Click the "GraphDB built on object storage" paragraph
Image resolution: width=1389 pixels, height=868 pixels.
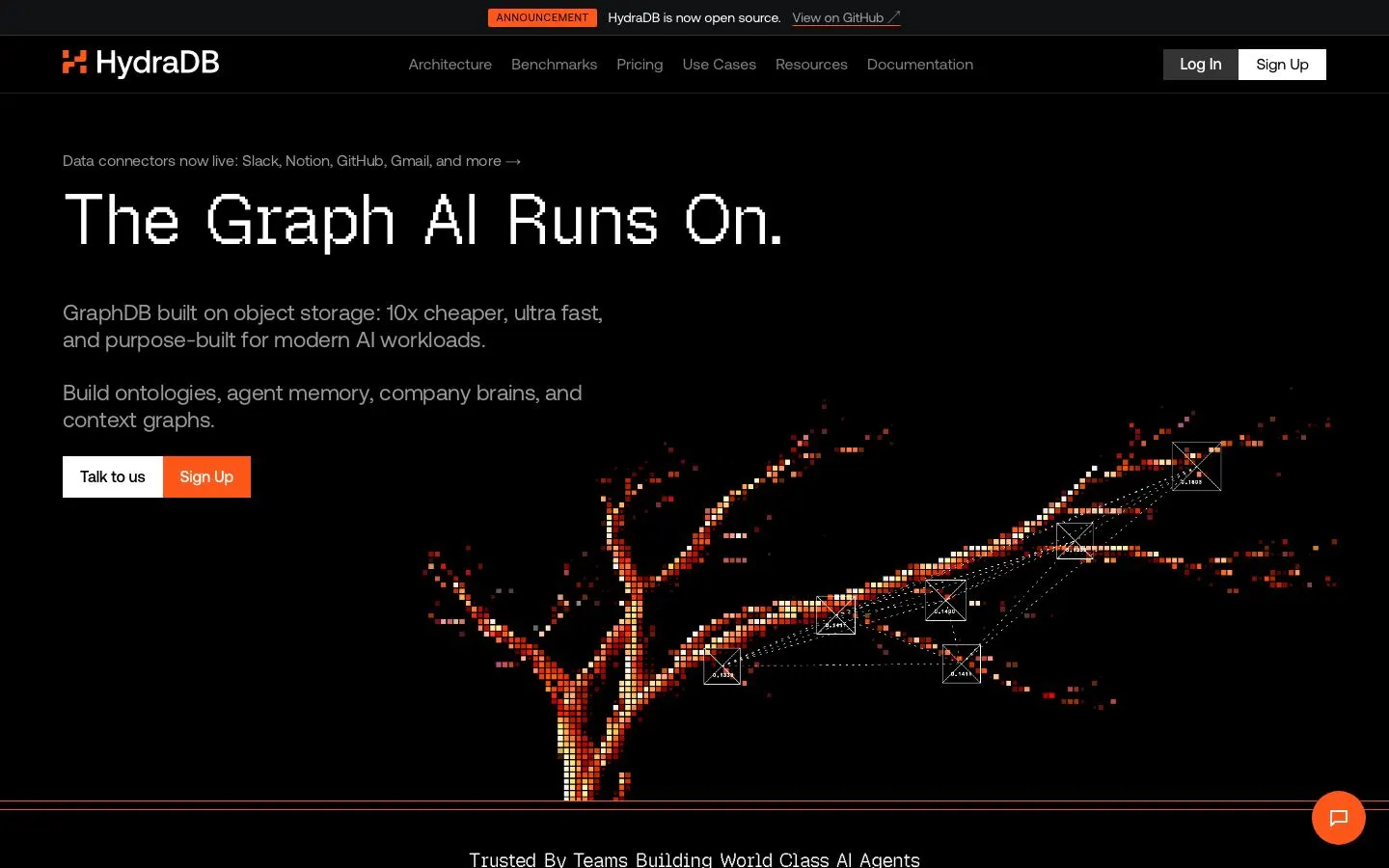[333, 326]
